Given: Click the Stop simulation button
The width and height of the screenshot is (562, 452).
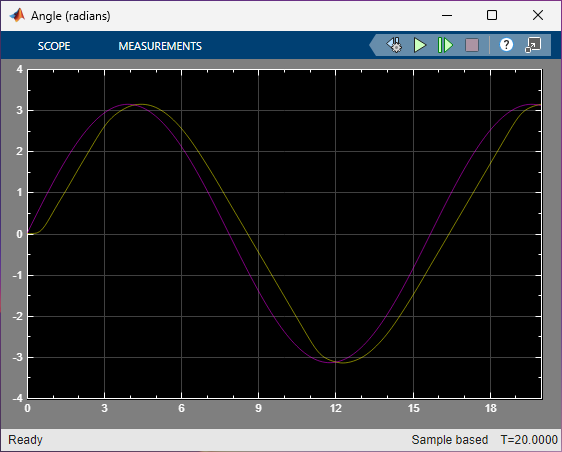Looking at the screenshot, I should (x=472, y=45).
